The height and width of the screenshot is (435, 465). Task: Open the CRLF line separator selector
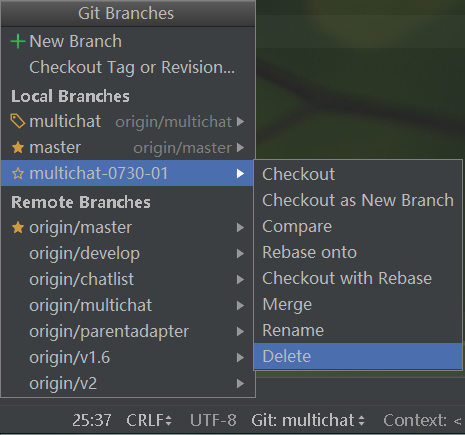pos(149,420)
